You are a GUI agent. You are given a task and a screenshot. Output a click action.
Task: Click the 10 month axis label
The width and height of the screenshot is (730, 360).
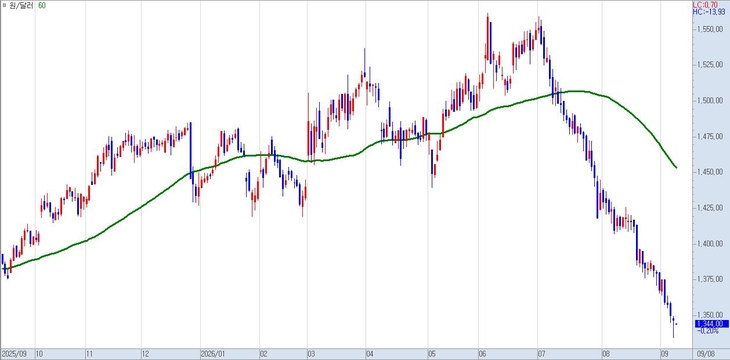click(x=40, y=353)
